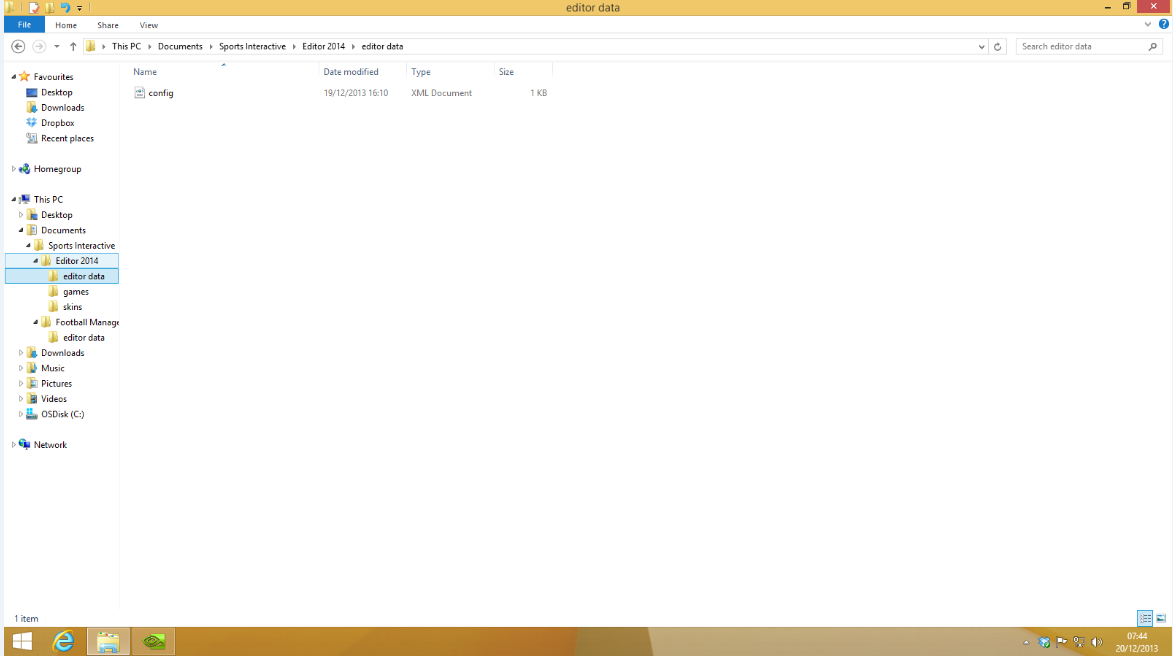
Task: Customize Quick Access Toolbar dropdown
Action: pos(79,8)
